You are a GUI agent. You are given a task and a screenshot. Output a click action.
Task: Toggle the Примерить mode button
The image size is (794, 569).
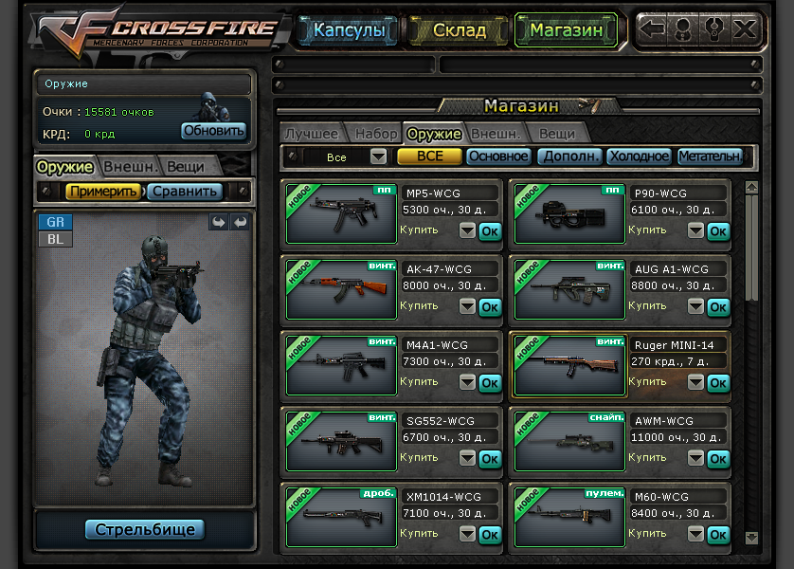(x=103, y=191)
